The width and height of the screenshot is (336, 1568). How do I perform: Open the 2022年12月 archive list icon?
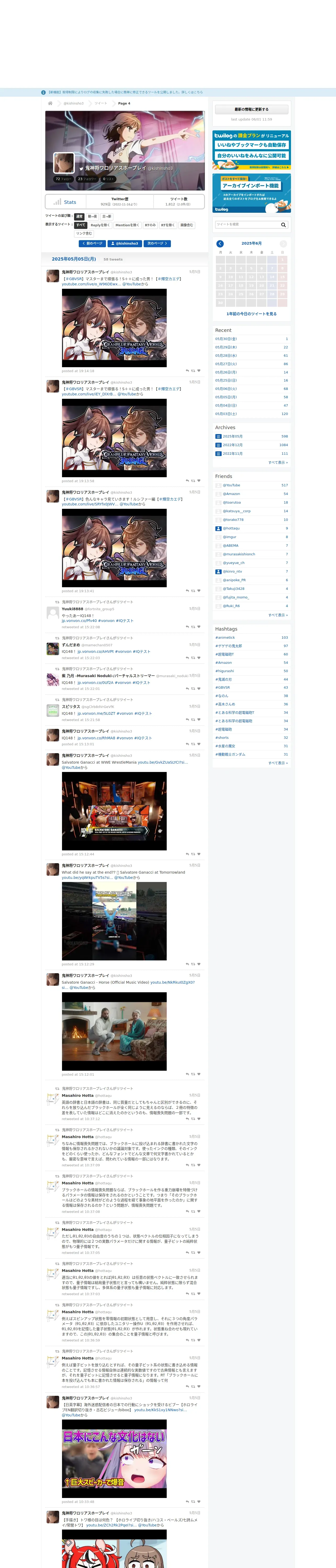tap(218, 445)
